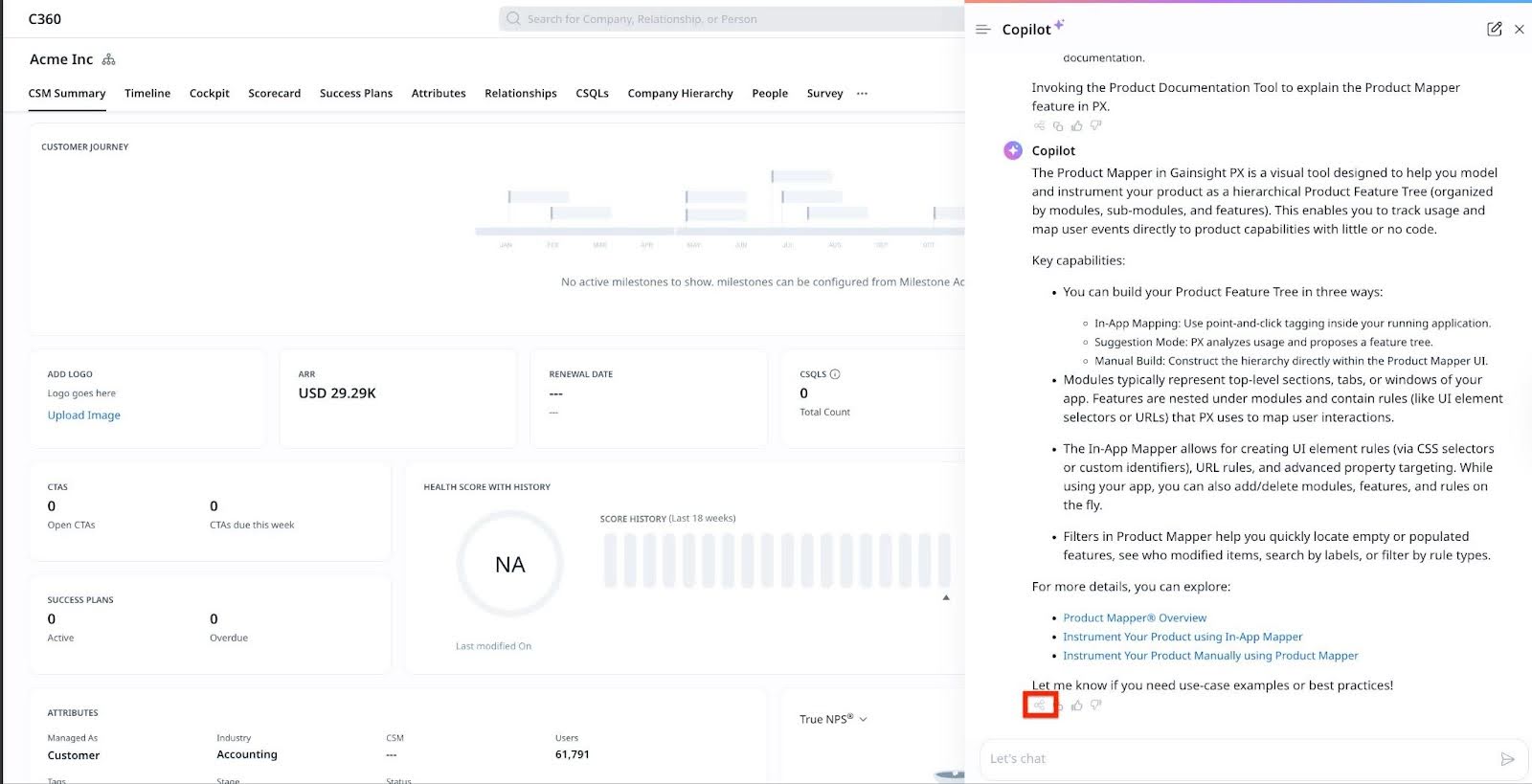Screen dimensions: 1532x784
Task: Click the Users value 61,791
Action: tap(573, 755)
